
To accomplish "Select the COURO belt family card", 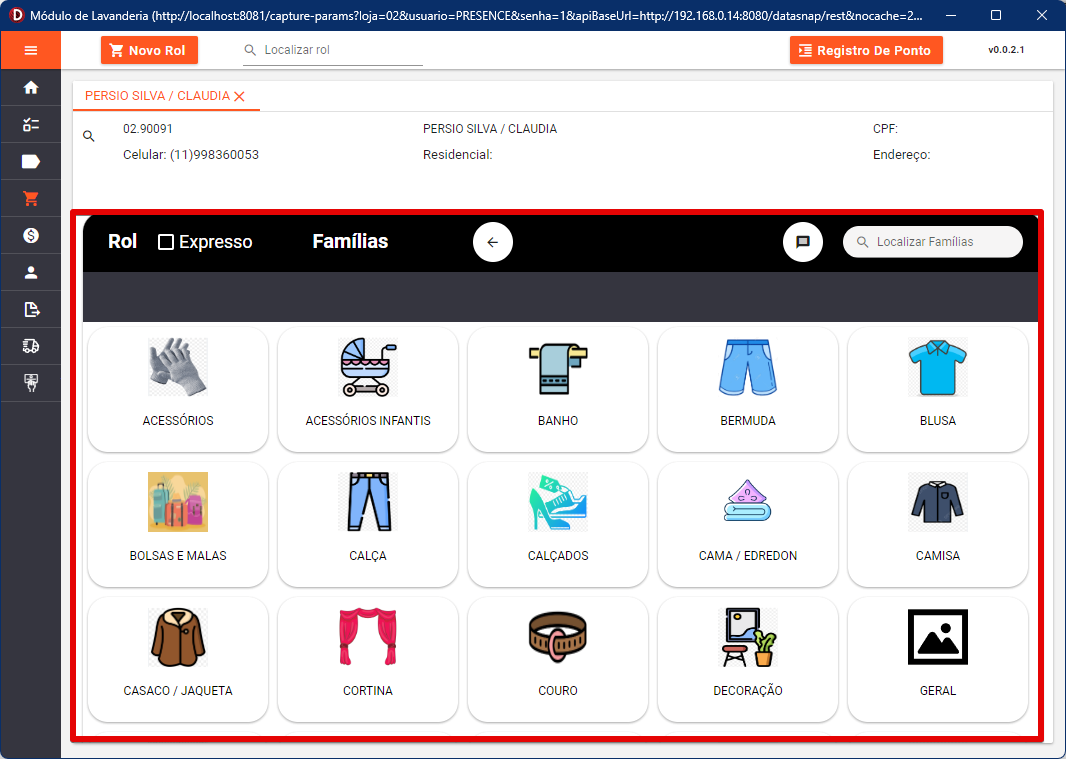I will [558, 659].
